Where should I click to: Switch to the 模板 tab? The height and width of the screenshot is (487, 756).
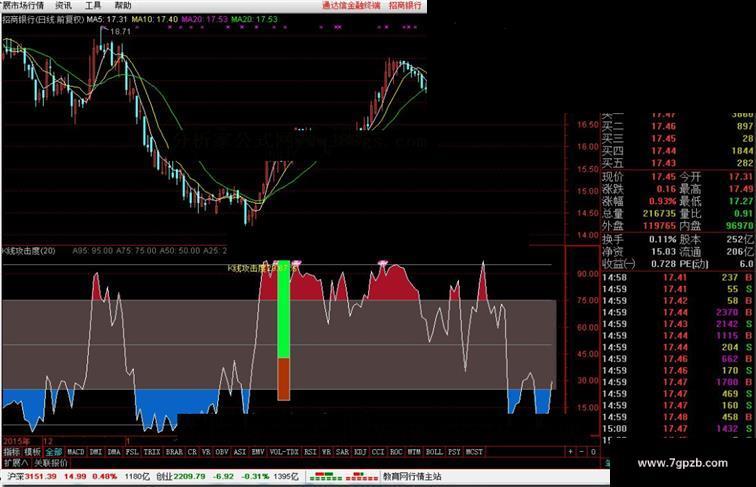[x=32, y=452]
